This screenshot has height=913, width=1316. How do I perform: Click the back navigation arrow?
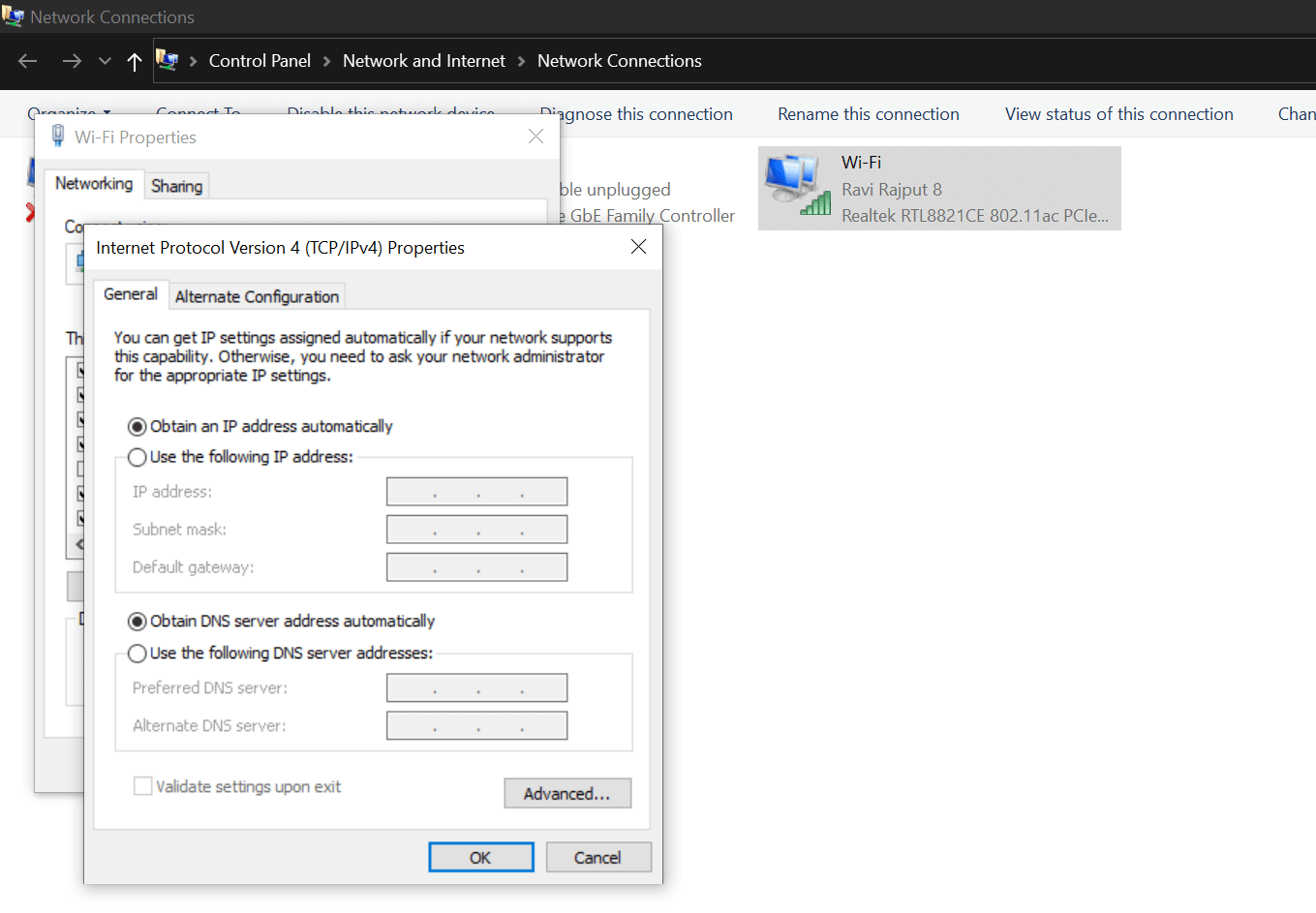tap(27, 61)
